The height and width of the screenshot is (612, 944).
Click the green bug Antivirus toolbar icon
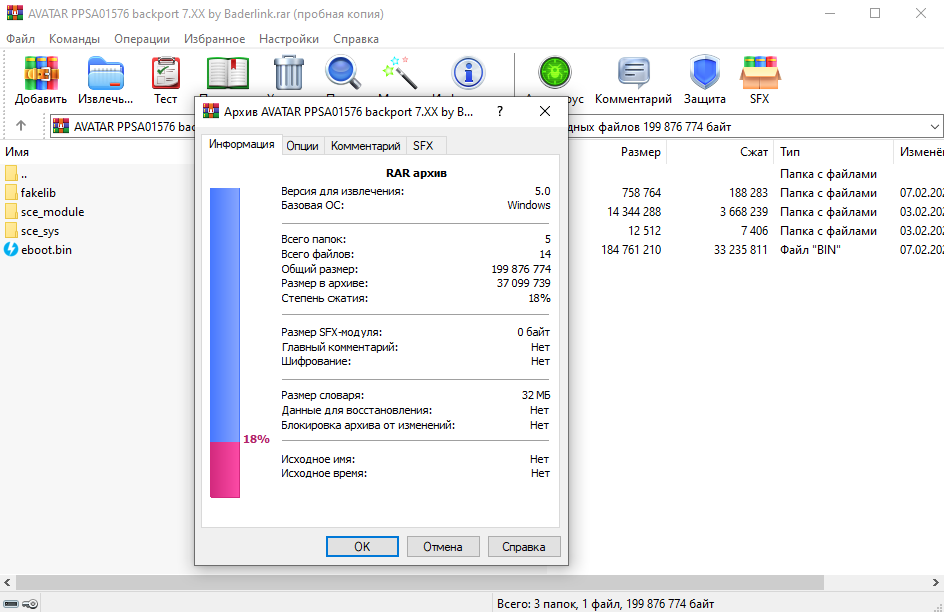[554, 73]
